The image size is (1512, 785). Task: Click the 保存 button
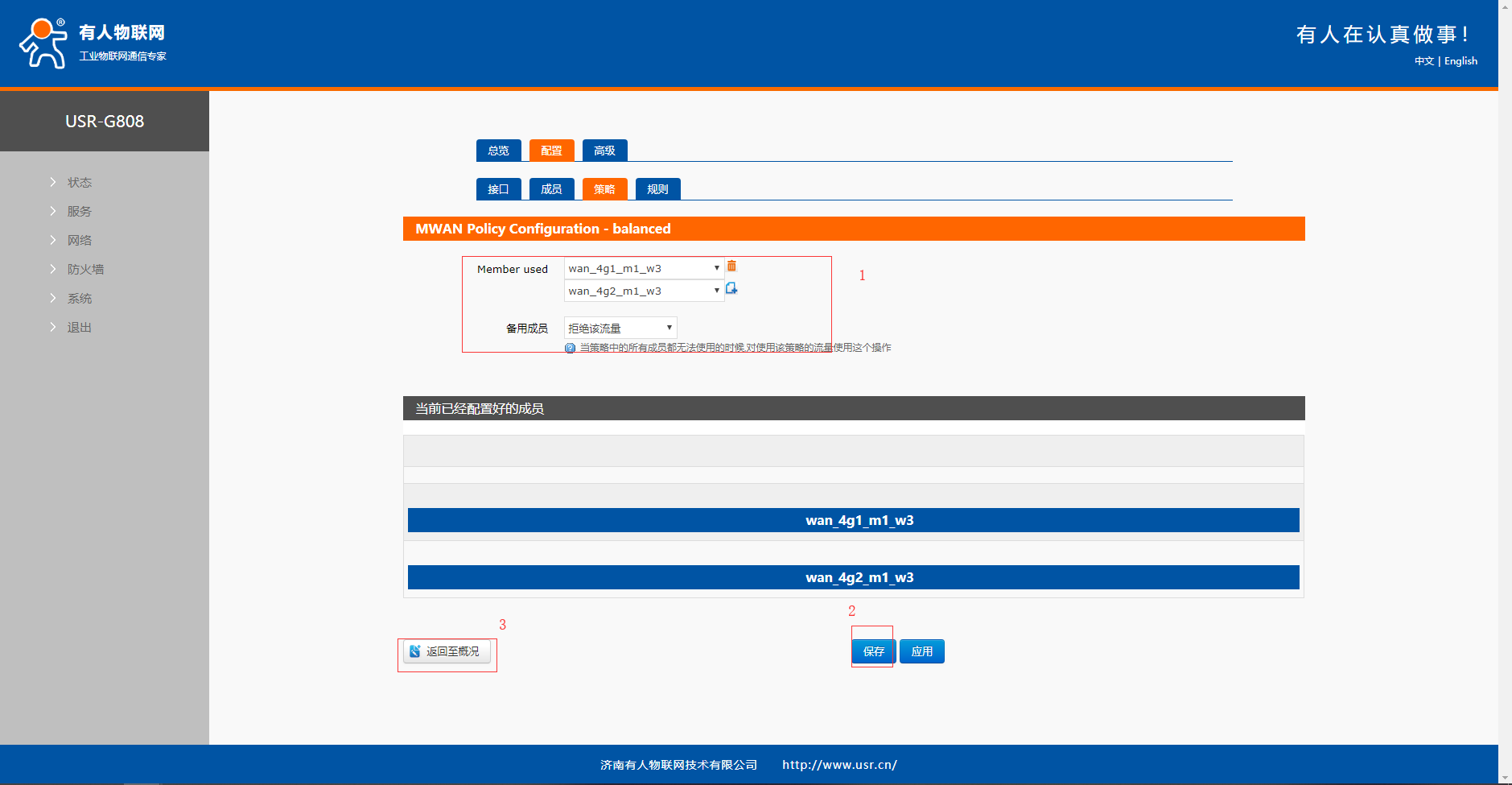click(873, 651)
